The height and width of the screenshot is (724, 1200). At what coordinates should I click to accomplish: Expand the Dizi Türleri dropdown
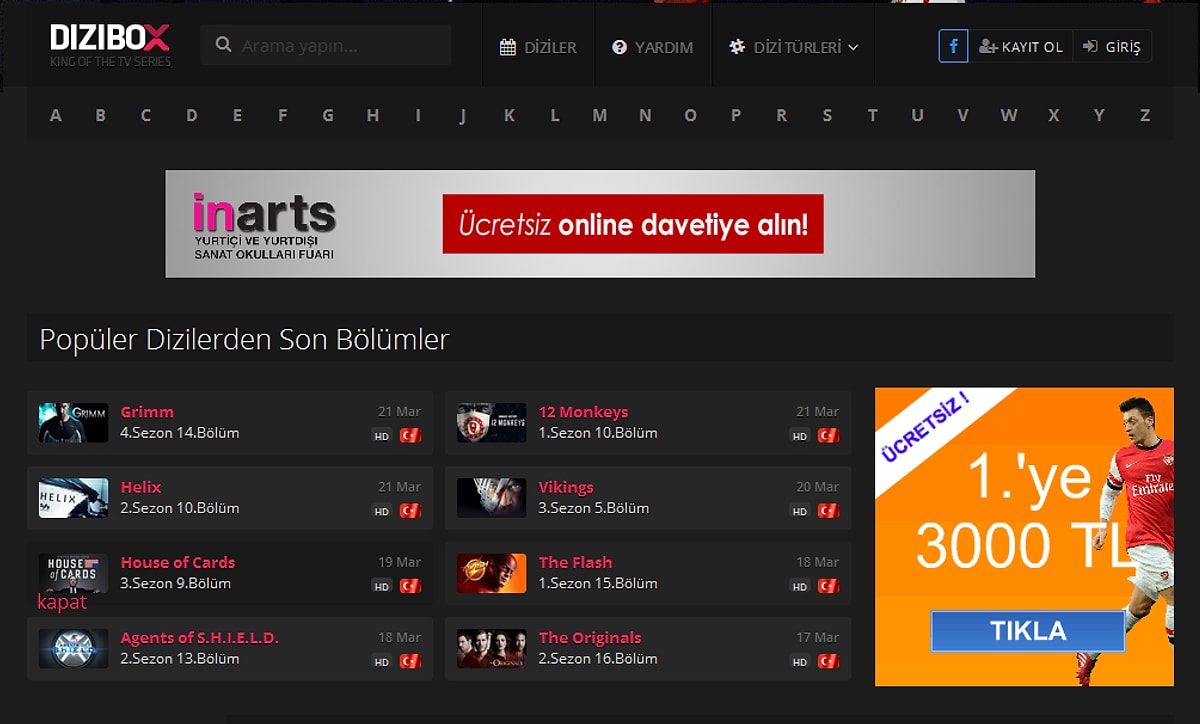(793, 47)
